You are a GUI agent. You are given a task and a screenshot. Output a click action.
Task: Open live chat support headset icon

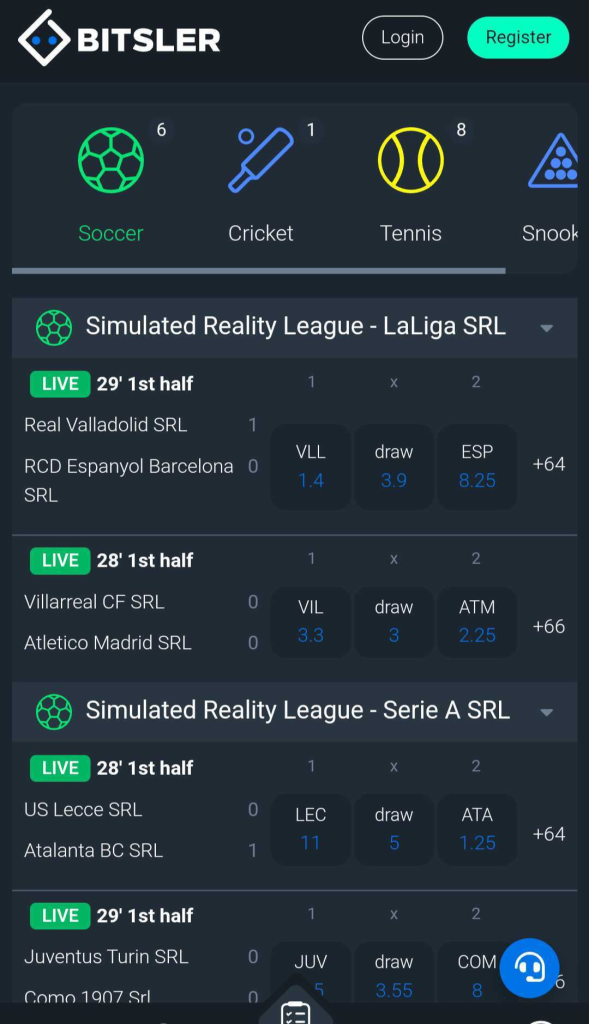point(530,968)
